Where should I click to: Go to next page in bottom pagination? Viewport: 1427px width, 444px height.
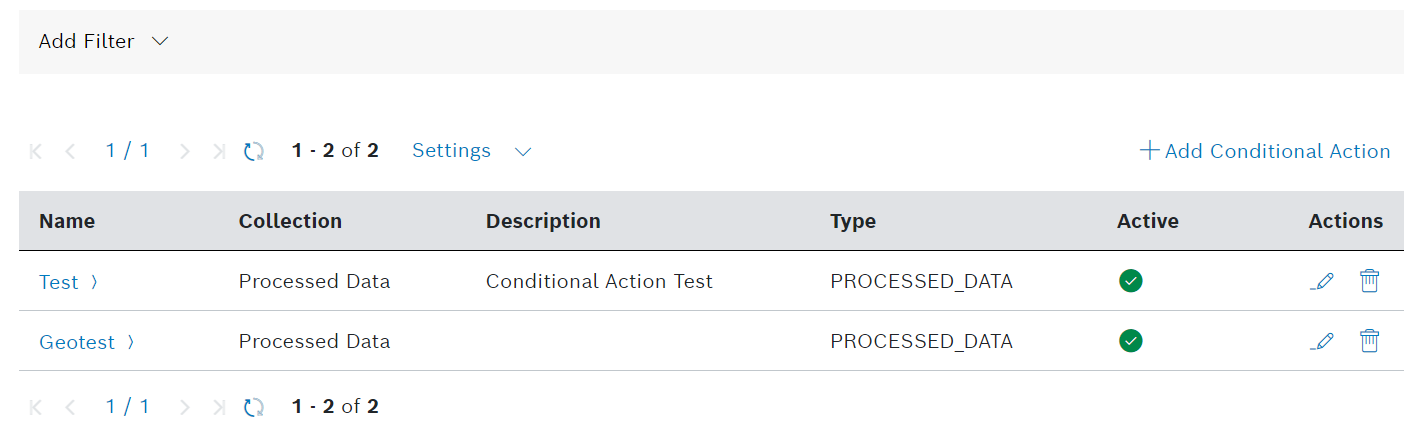coord(185,407)
